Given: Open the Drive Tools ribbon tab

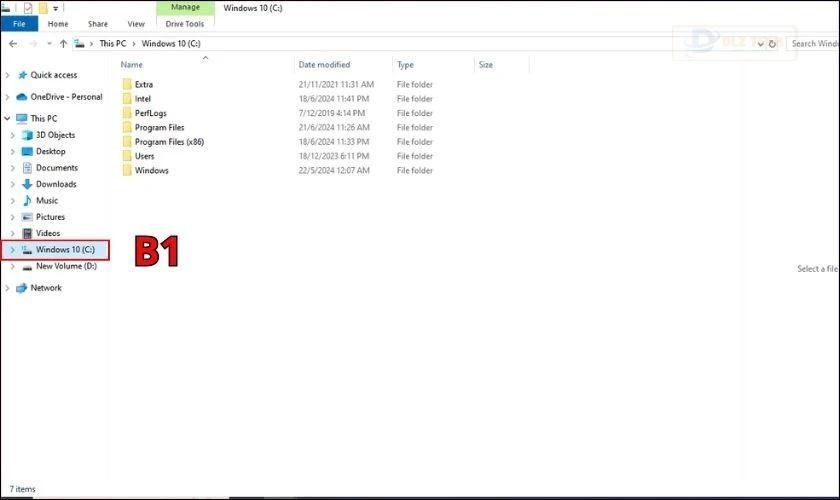Looking at the screenshot, I should click(185, 23).
